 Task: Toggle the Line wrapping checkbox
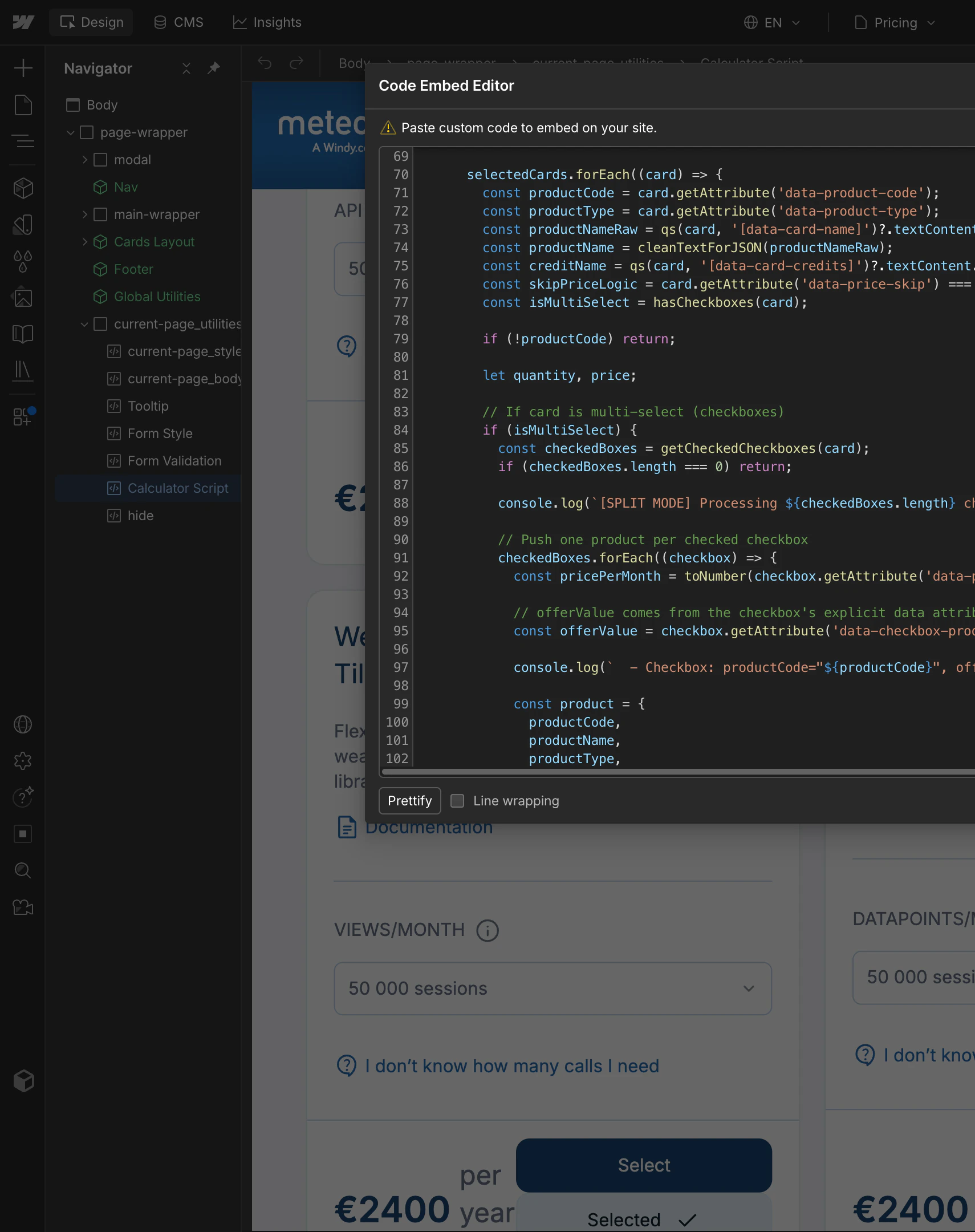point(457,800)
